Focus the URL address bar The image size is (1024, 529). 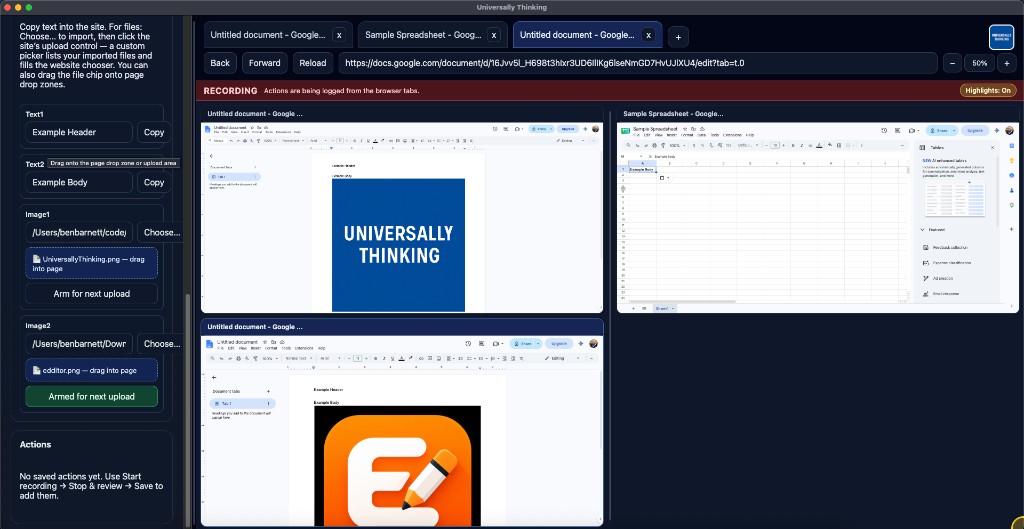click(637, 63)
